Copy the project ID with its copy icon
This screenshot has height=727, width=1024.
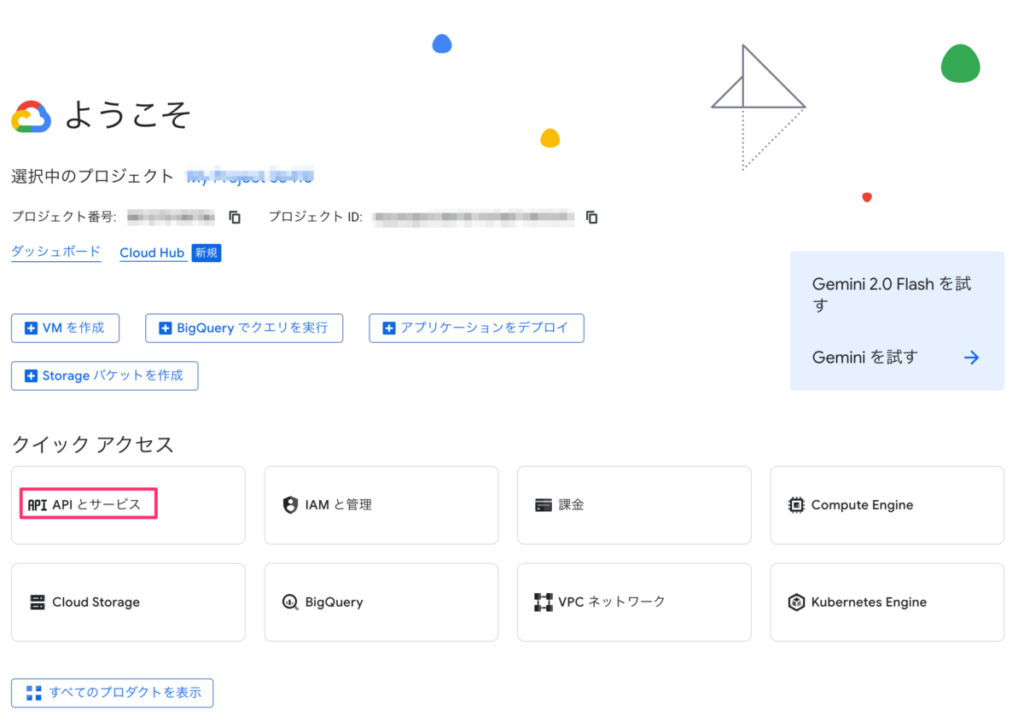[x=592, y=217]
